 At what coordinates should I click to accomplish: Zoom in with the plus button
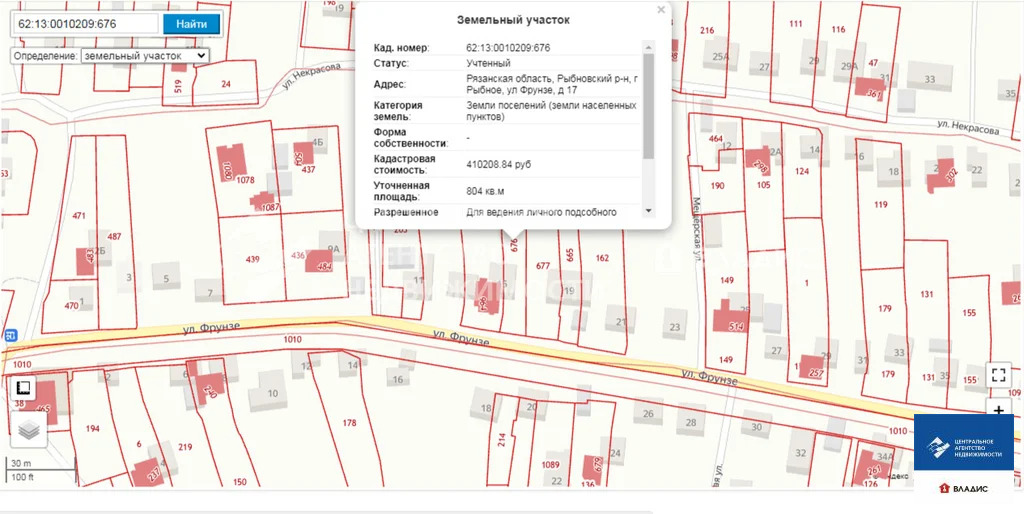[998, 409]
